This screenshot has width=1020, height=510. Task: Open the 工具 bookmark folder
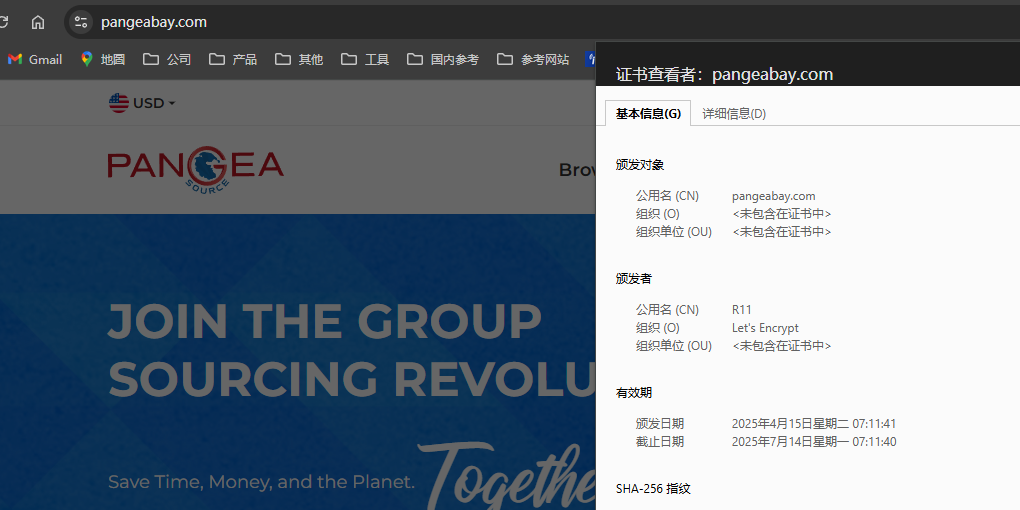pos(365,59)
